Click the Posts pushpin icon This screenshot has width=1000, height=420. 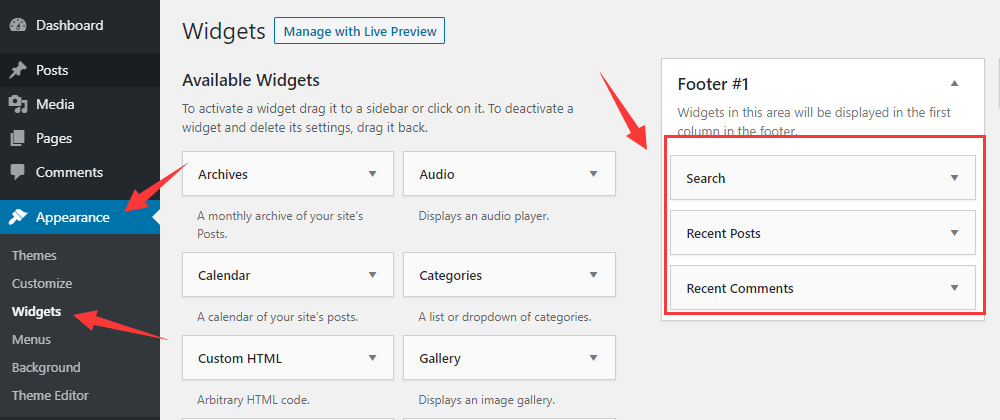tap(18, 70)
